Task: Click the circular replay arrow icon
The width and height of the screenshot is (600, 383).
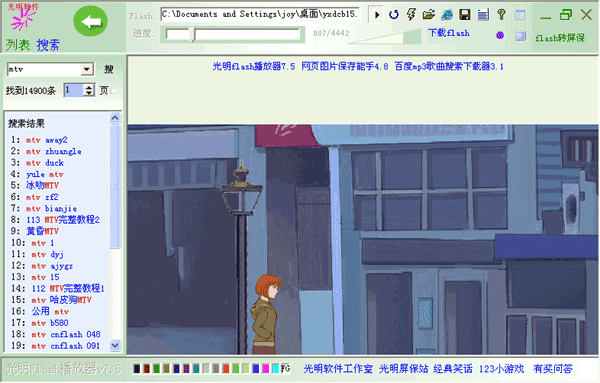Action: (394, 15)
